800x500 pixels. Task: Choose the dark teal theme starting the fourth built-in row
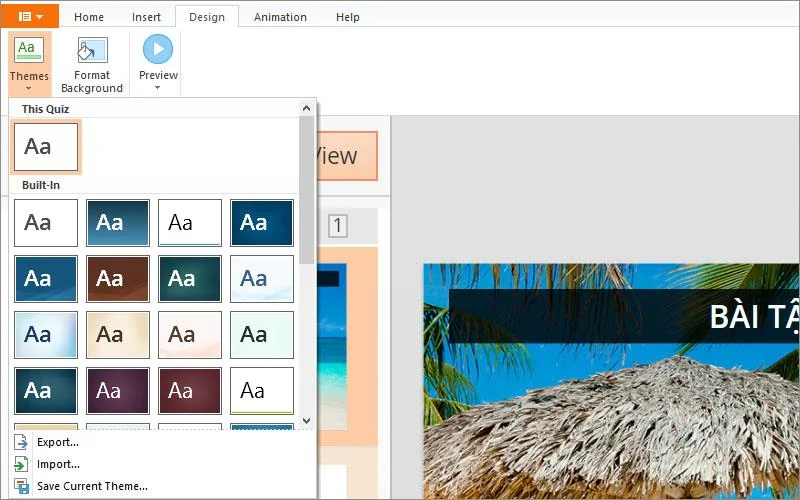[x=46, y=391]
